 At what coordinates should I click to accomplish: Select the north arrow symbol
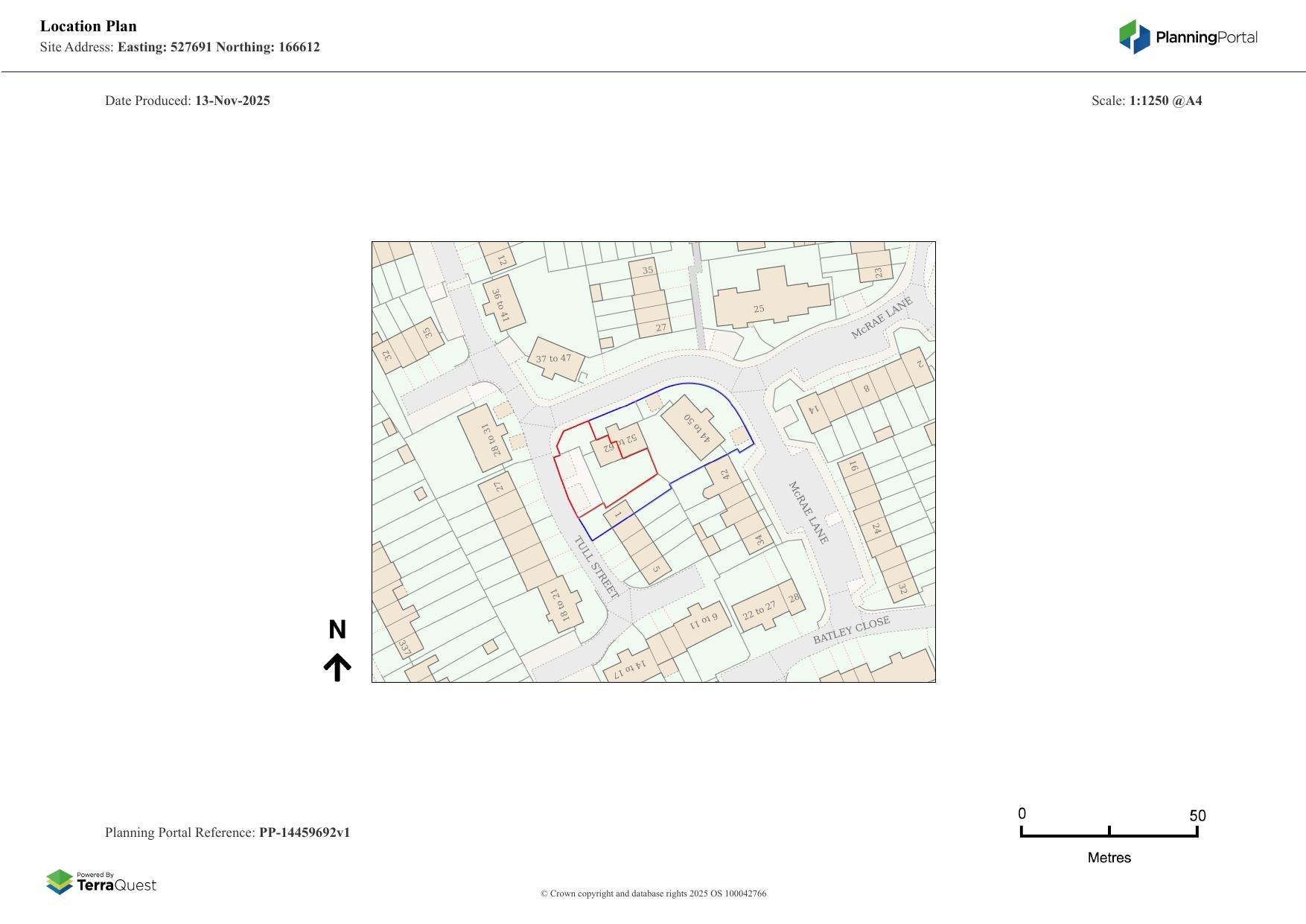pyautogui.click(x=339, y=663)
